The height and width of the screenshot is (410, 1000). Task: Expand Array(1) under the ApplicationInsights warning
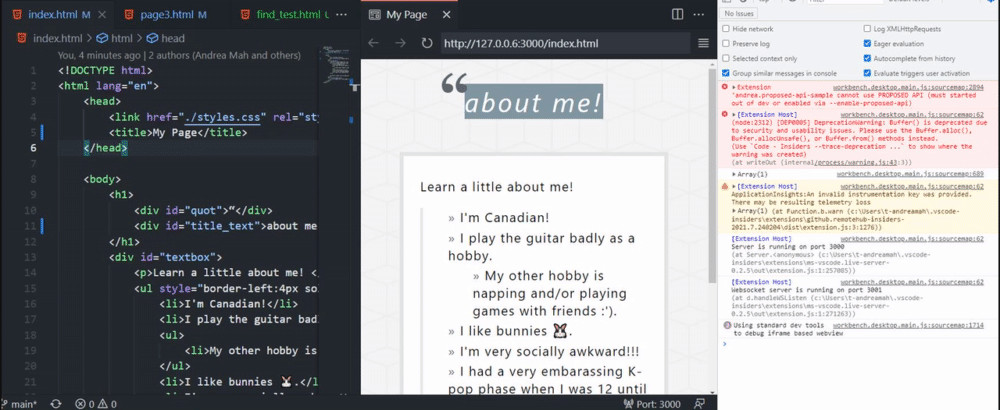coord(734,210)
